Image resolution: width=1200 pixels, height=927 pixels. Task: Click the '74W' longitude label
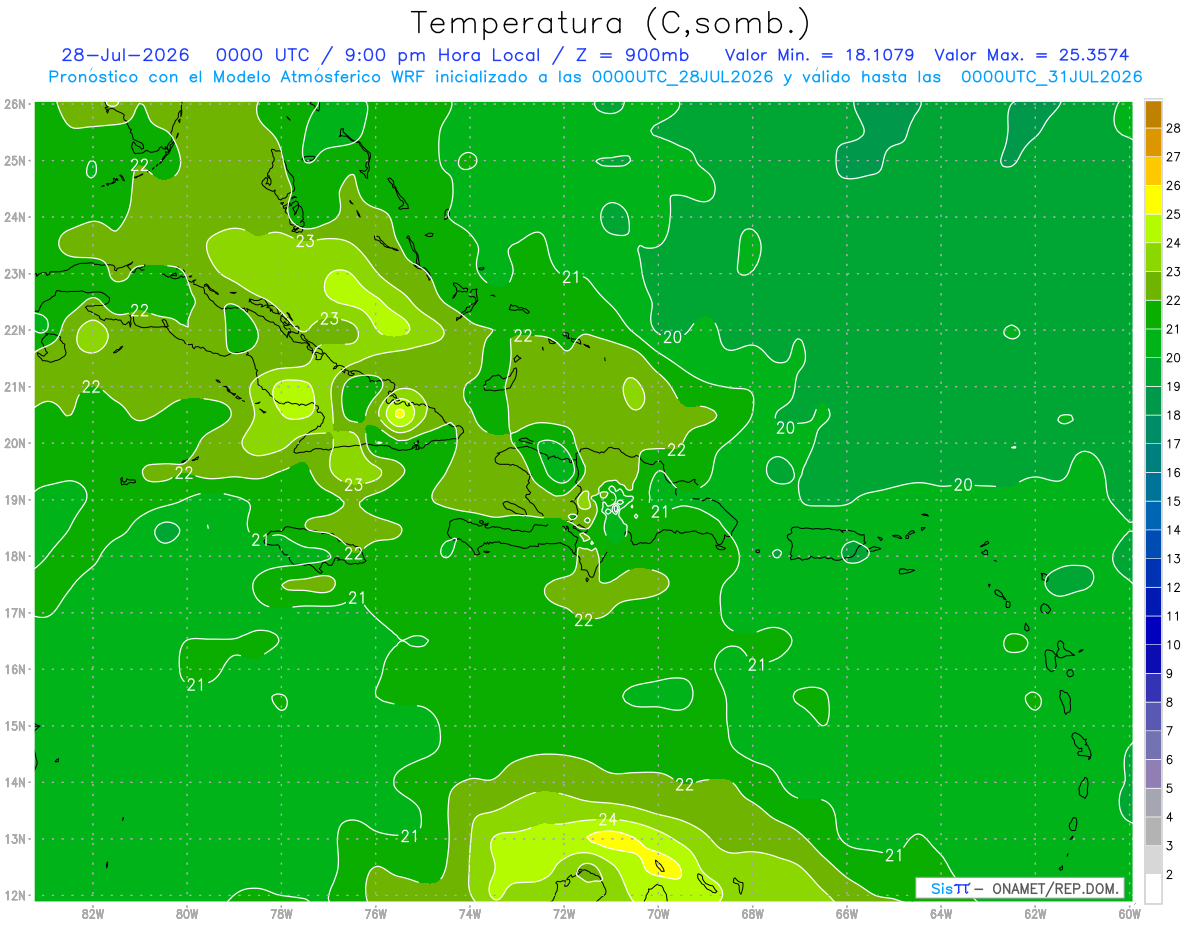(x=470, y=913)
